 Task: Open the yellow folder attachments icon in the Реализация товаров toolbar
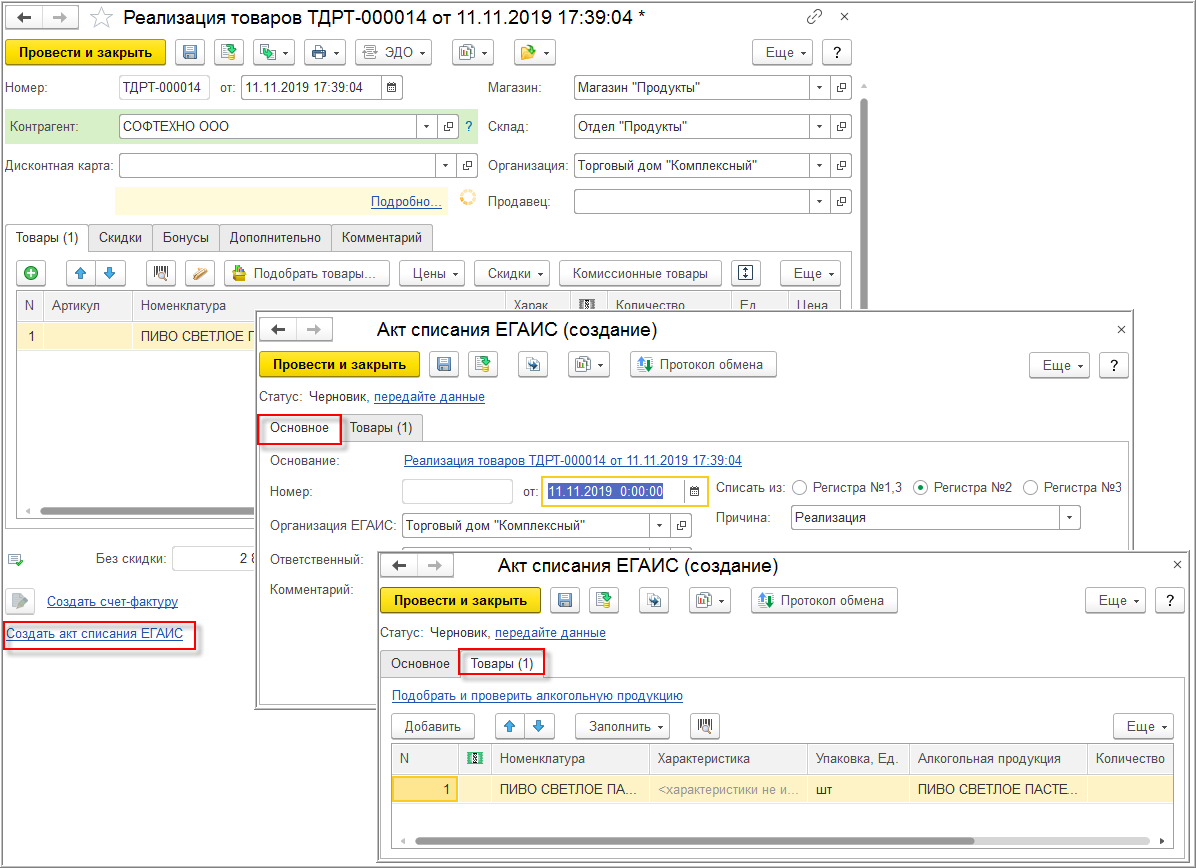[x=534, y=53]
